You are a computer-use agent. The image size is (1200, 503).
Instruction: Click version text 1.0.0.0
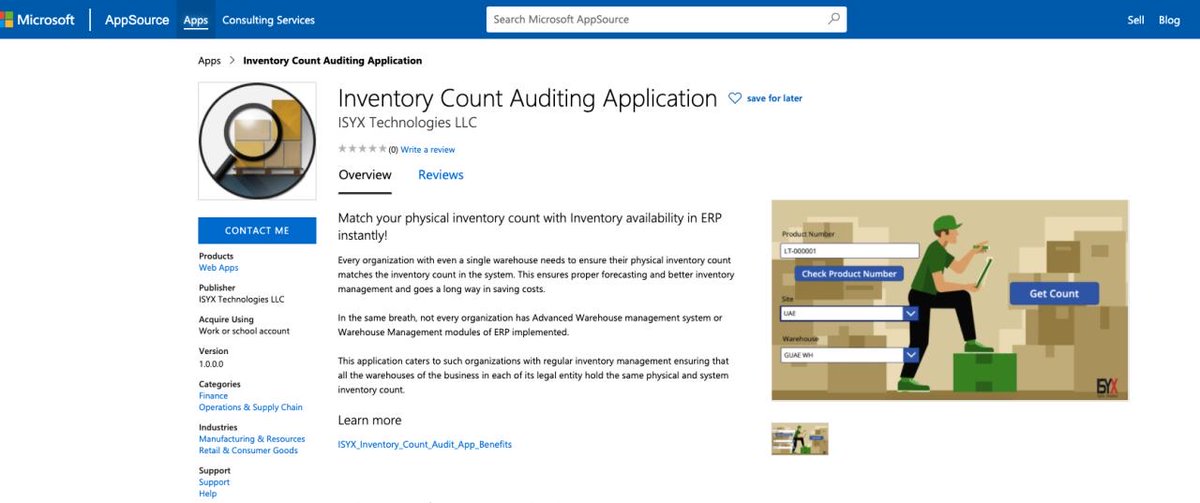pyautogui.click(x=212, y=364)
